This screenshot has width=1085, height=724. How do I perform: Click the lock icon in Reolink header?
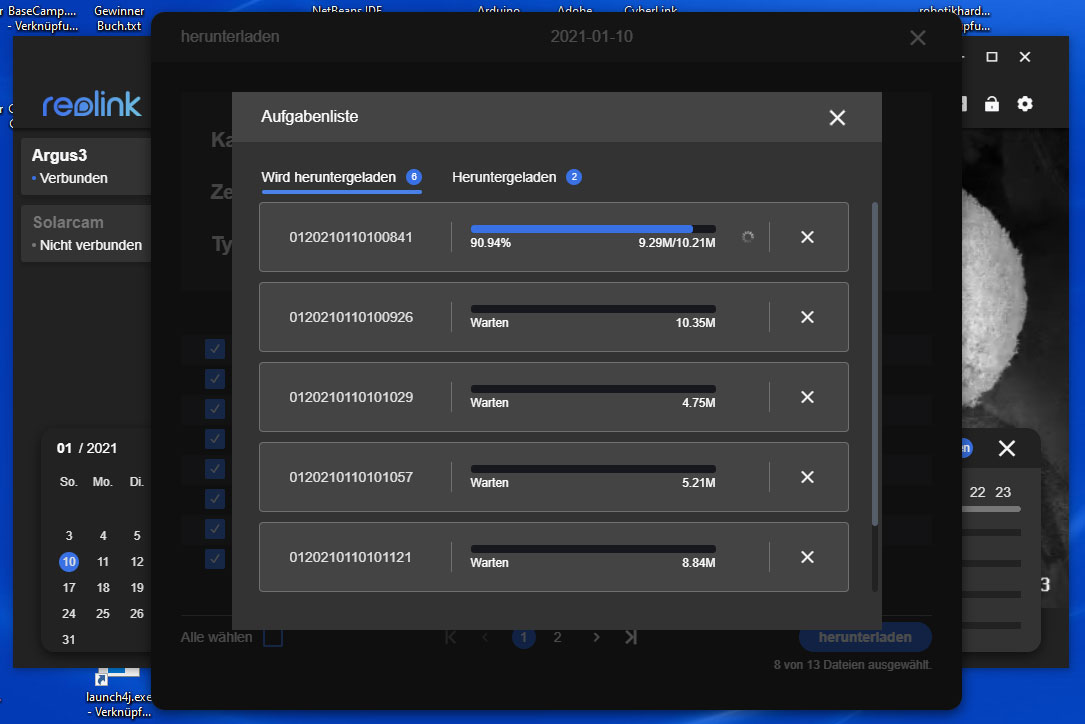(x=992, y=104)
